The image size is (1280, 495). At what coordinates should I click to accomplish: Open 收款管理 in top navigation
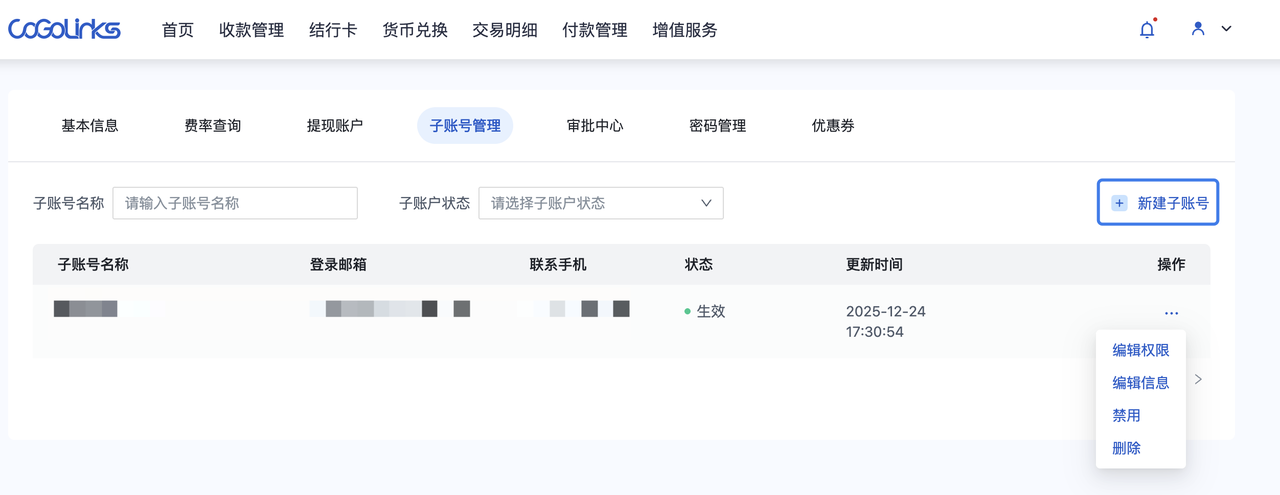pyautogui.click(x=252, y=30)
